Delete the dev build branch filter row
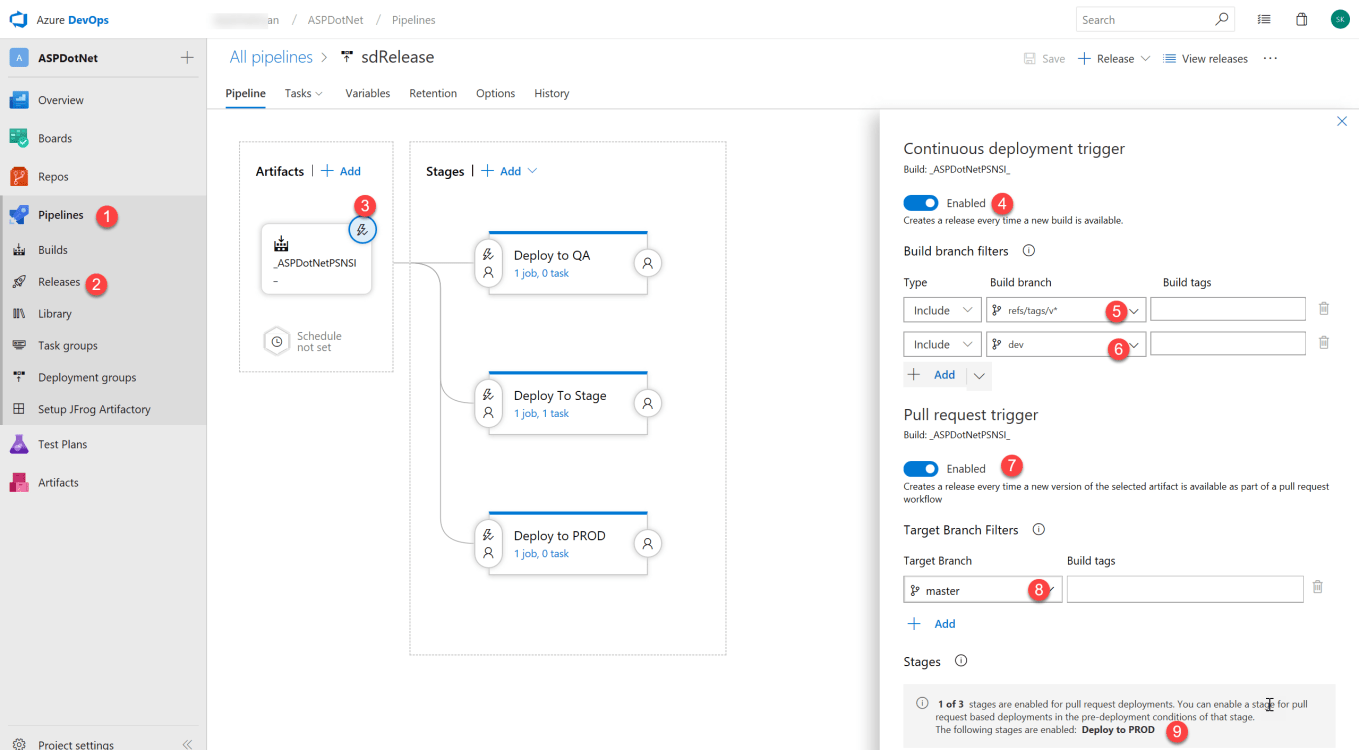The width and height of the screenshot is (1359, 750). coord(1323,343)
